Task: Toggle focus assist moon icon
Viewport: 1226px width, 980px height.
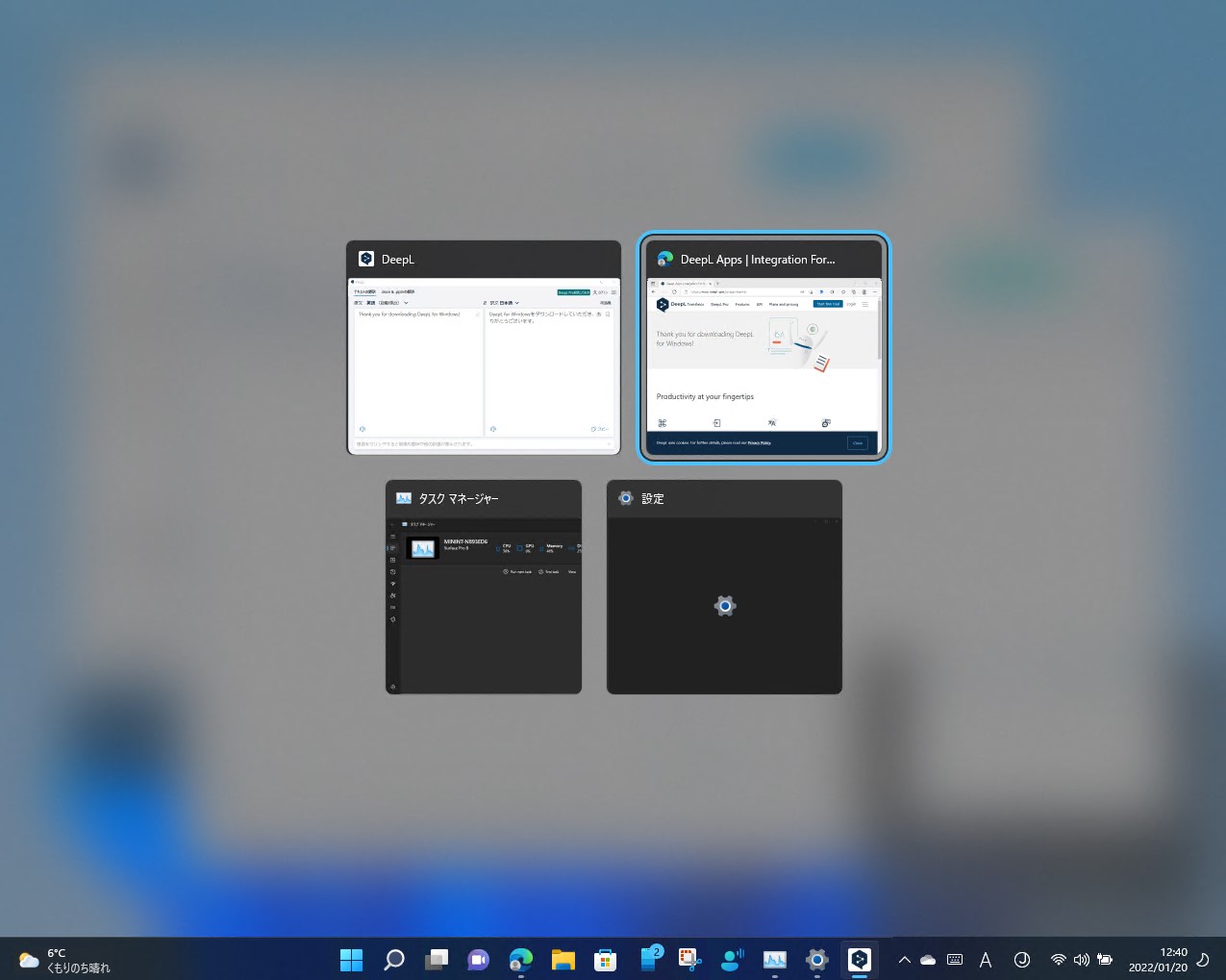Action: coord(1202,960)
